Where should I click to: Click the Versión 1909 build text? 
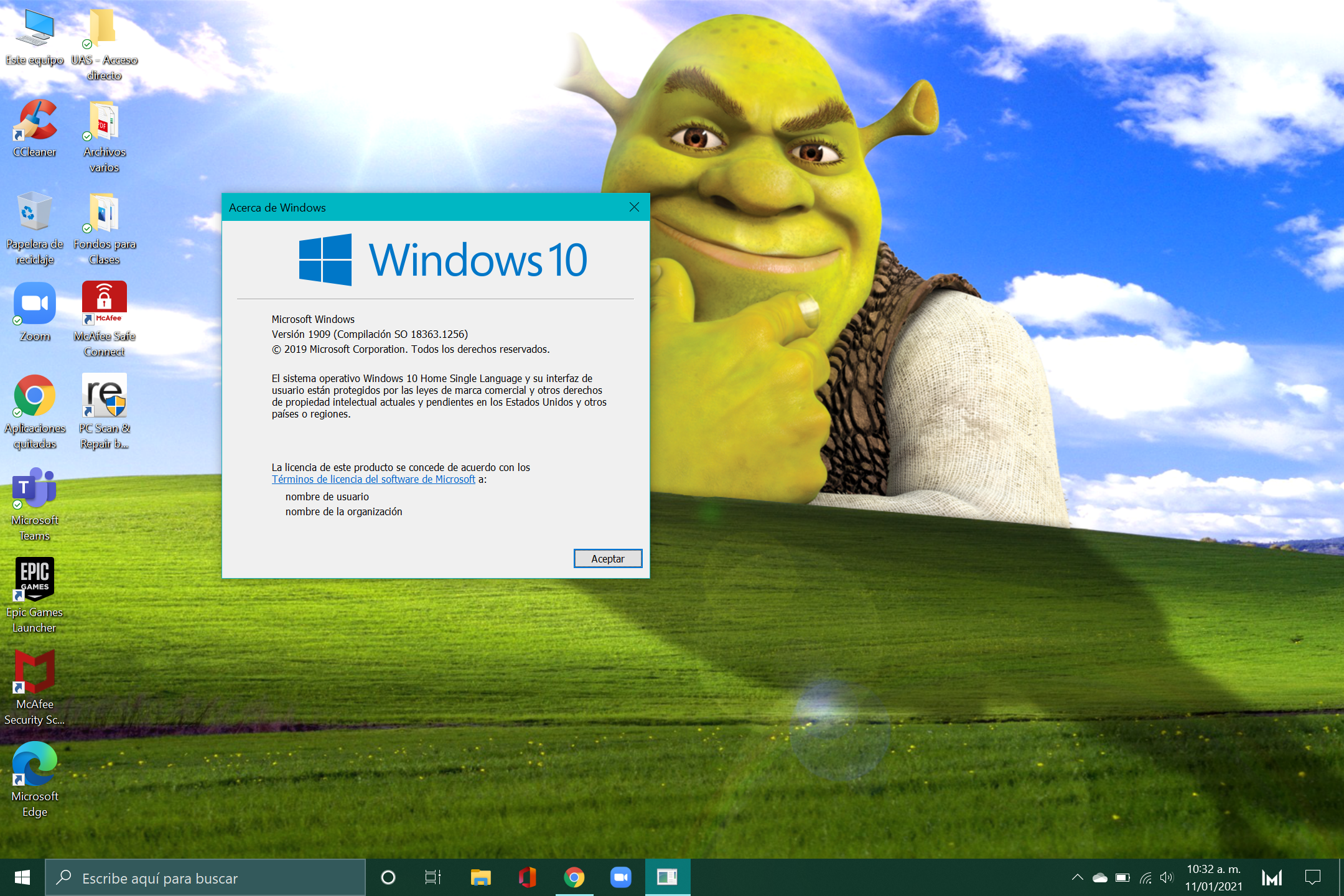point(370,334)
